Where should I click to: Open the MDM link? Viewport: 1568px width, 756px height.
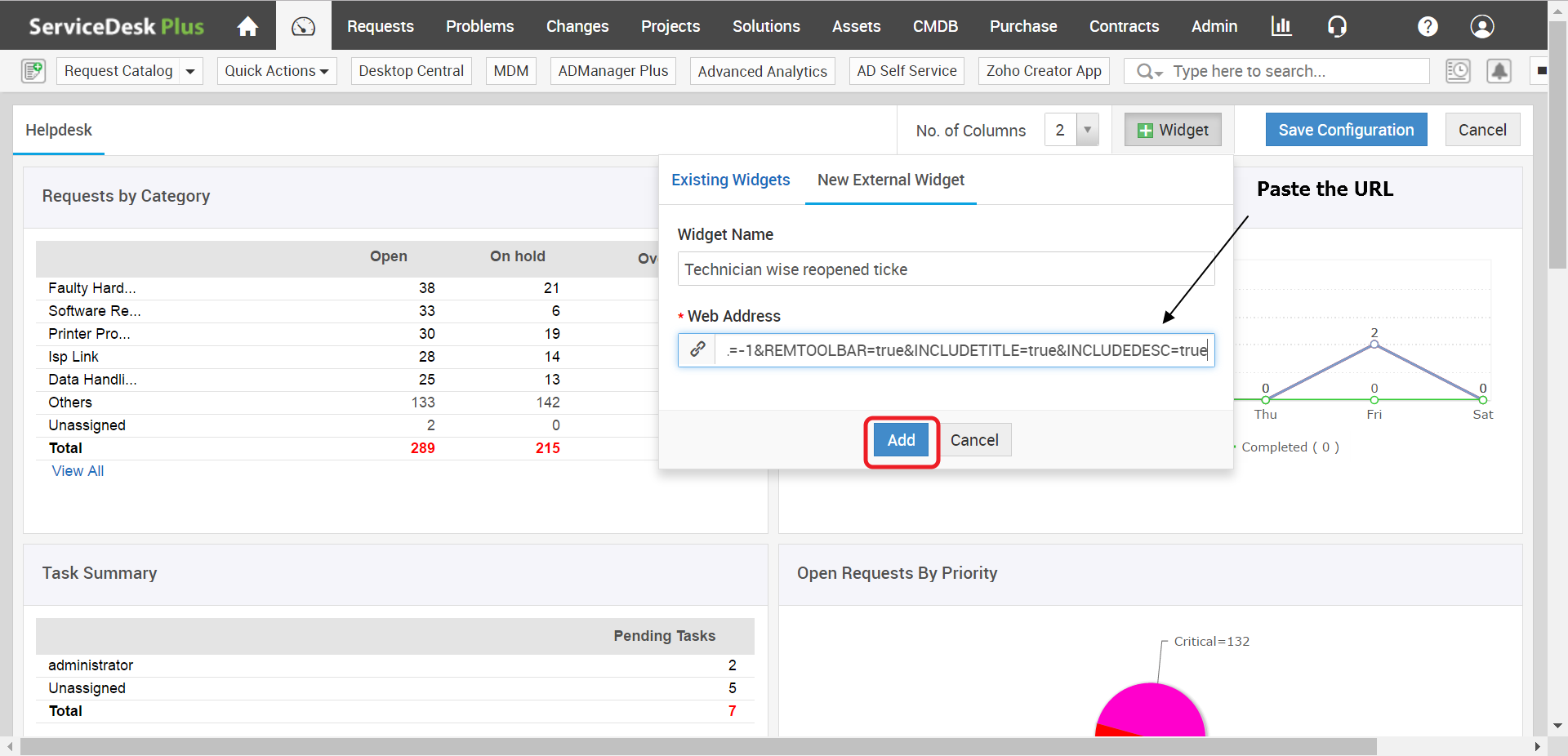point(511,71)
